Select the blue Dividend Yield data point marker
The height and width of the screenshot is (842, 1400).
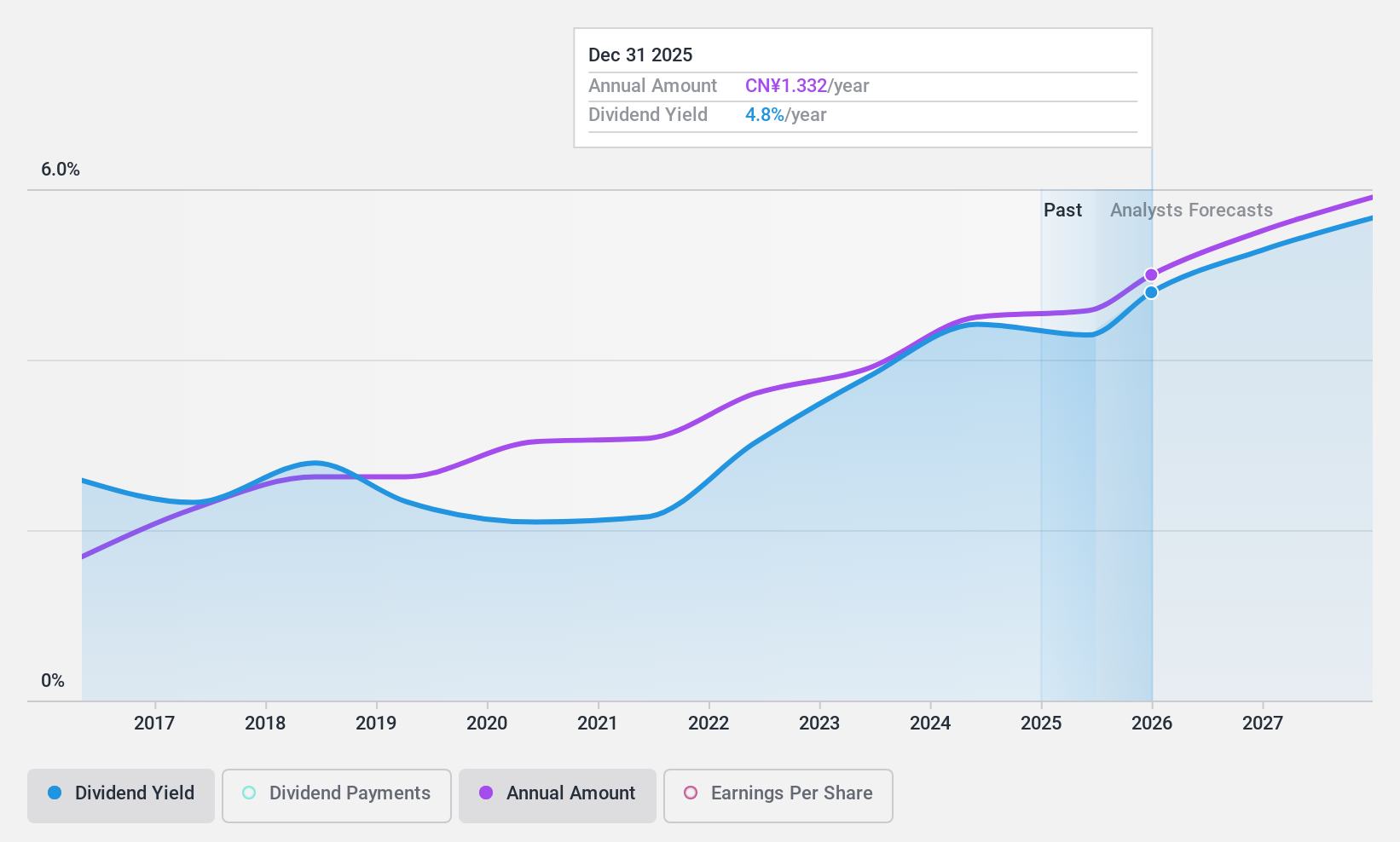click(x=1151, y=292)
